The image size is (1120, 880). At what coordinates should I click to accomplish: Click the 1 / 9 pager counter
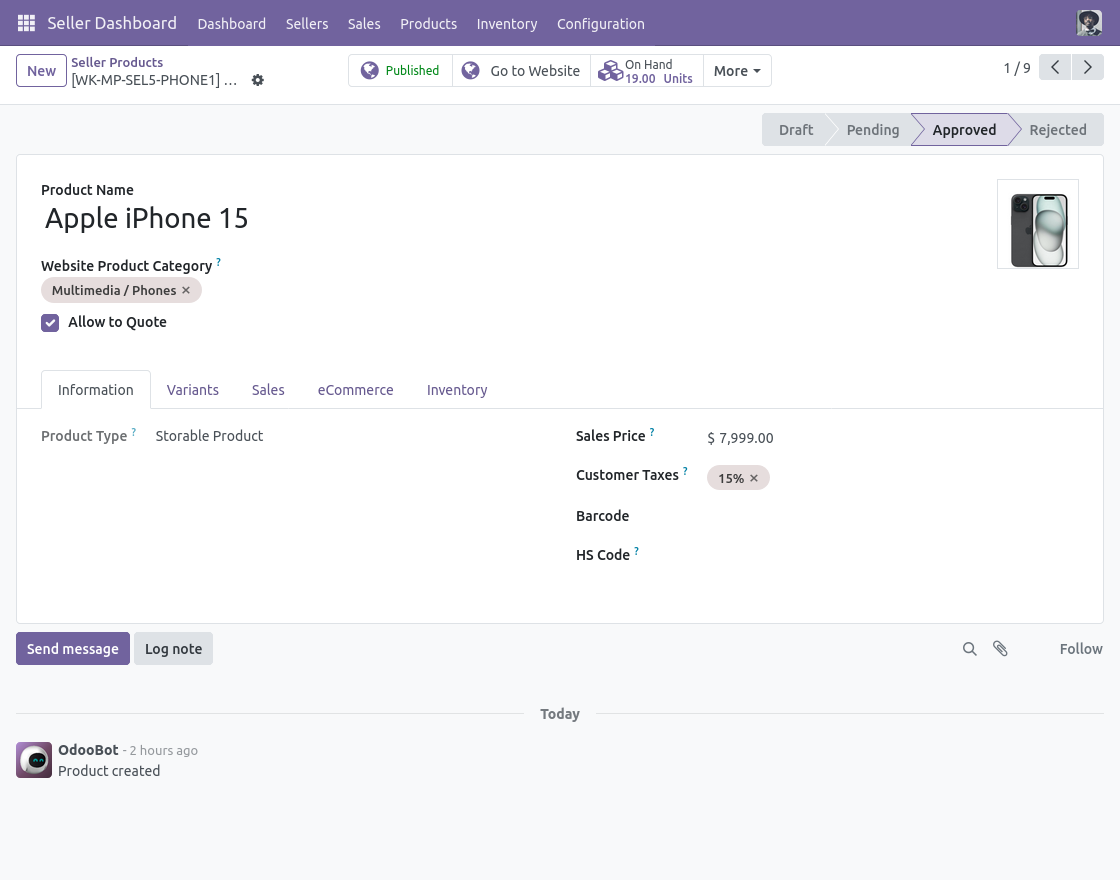(1016, 68)
